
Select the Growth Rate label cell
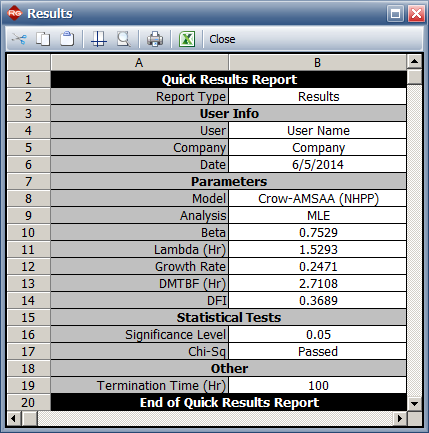click(139, 266)
